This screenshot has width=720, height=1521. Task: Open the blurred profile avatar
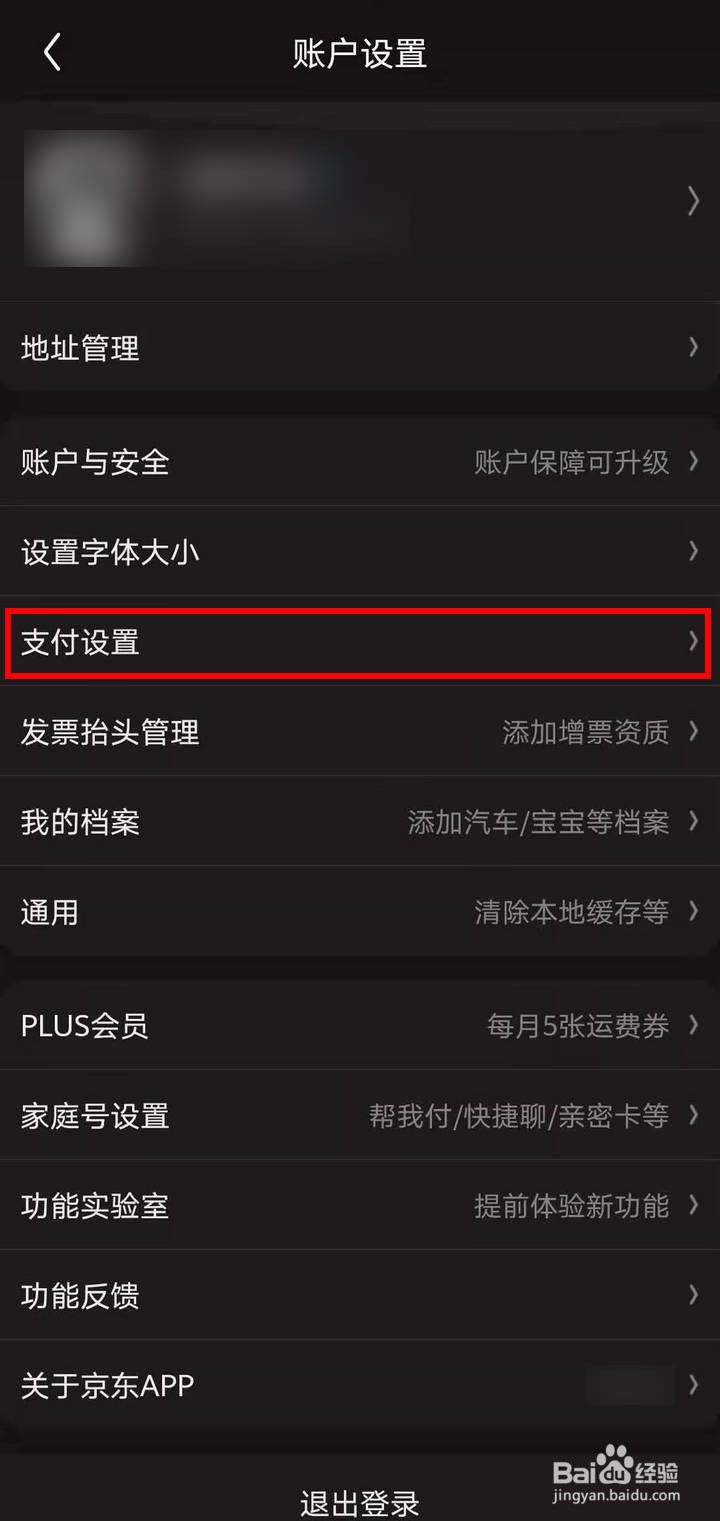point(83,199)
